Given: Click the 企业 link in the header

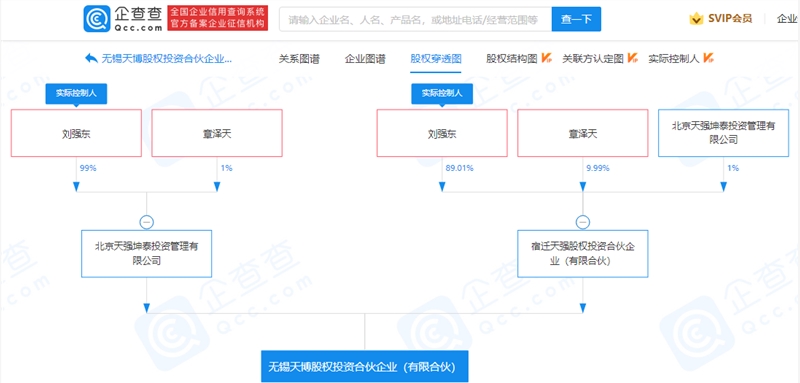Looking at the screenshot, I should [787, 19].
